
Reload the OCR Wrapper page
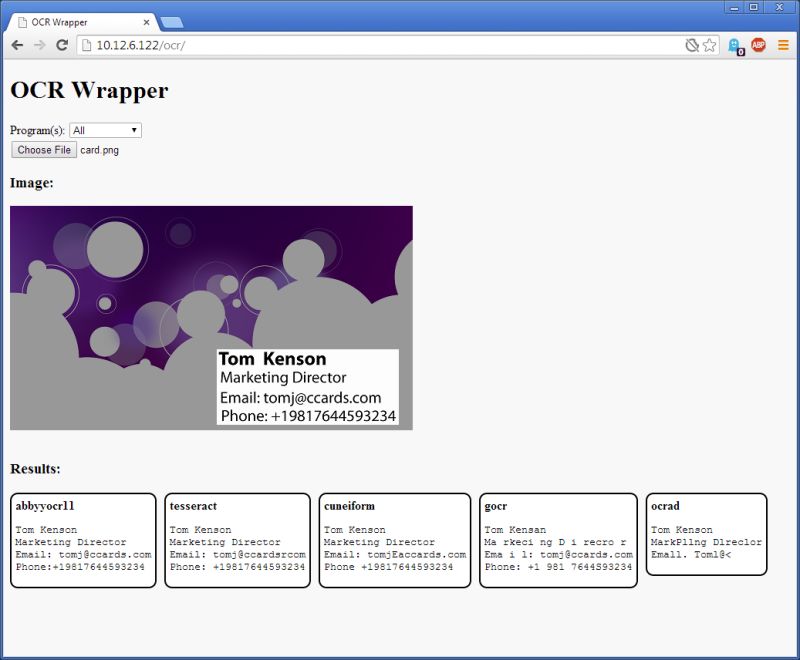tap(63, 44)
